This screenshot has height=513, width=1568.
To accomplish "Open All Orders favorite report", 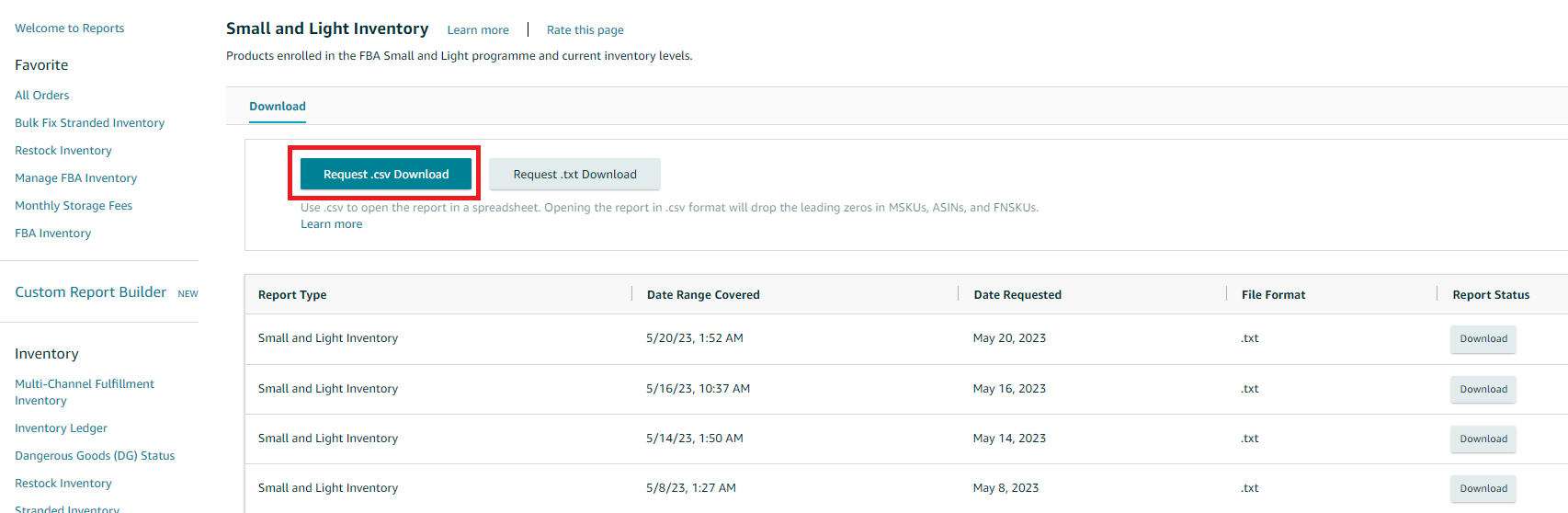I will (42, 96).
